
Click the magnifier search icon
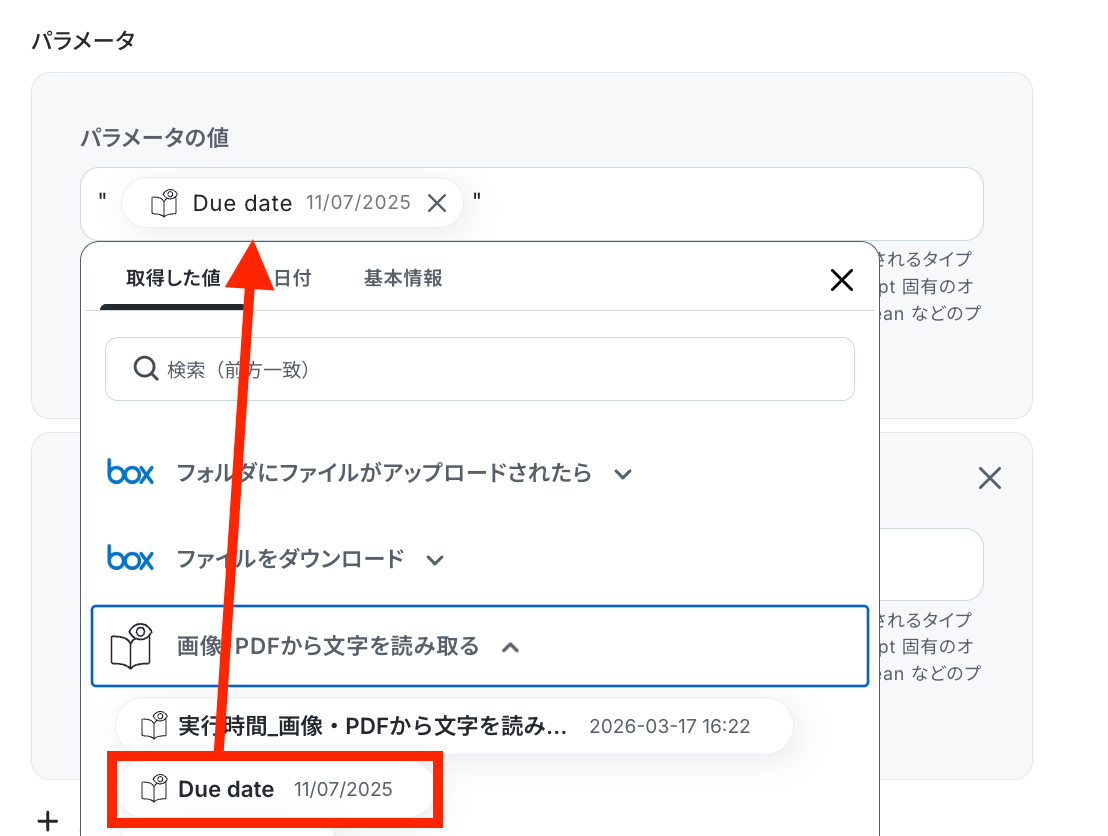(146, 369)
